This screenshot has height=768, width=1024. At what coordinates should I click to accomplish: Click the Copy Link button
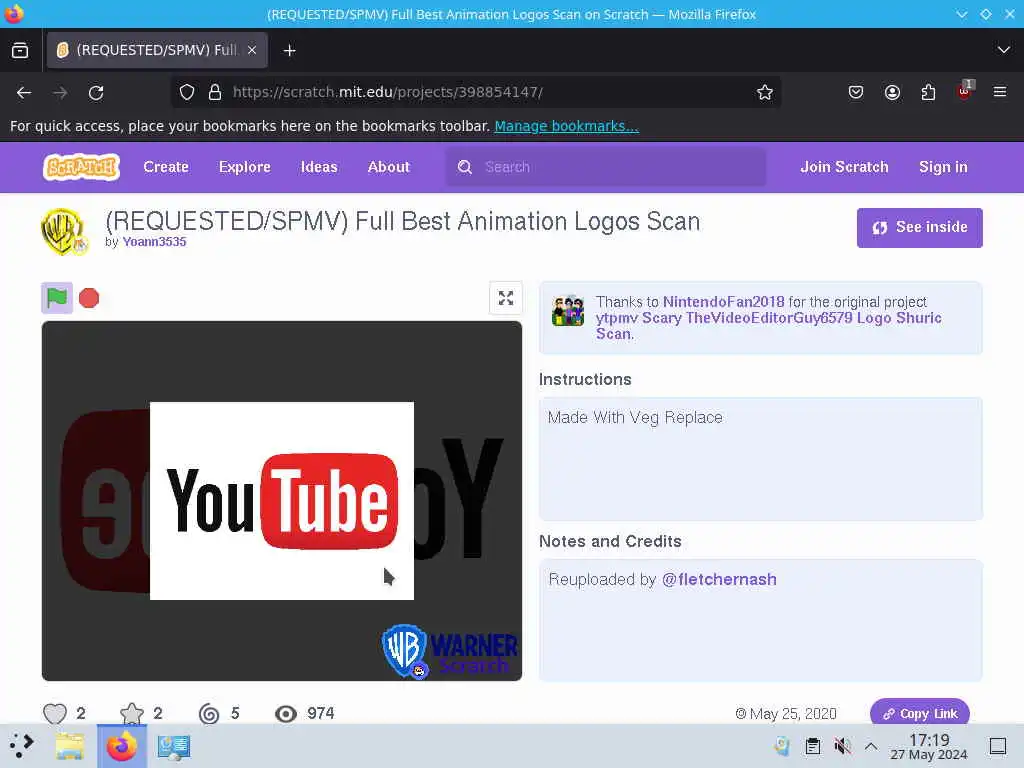coord(920,714)
